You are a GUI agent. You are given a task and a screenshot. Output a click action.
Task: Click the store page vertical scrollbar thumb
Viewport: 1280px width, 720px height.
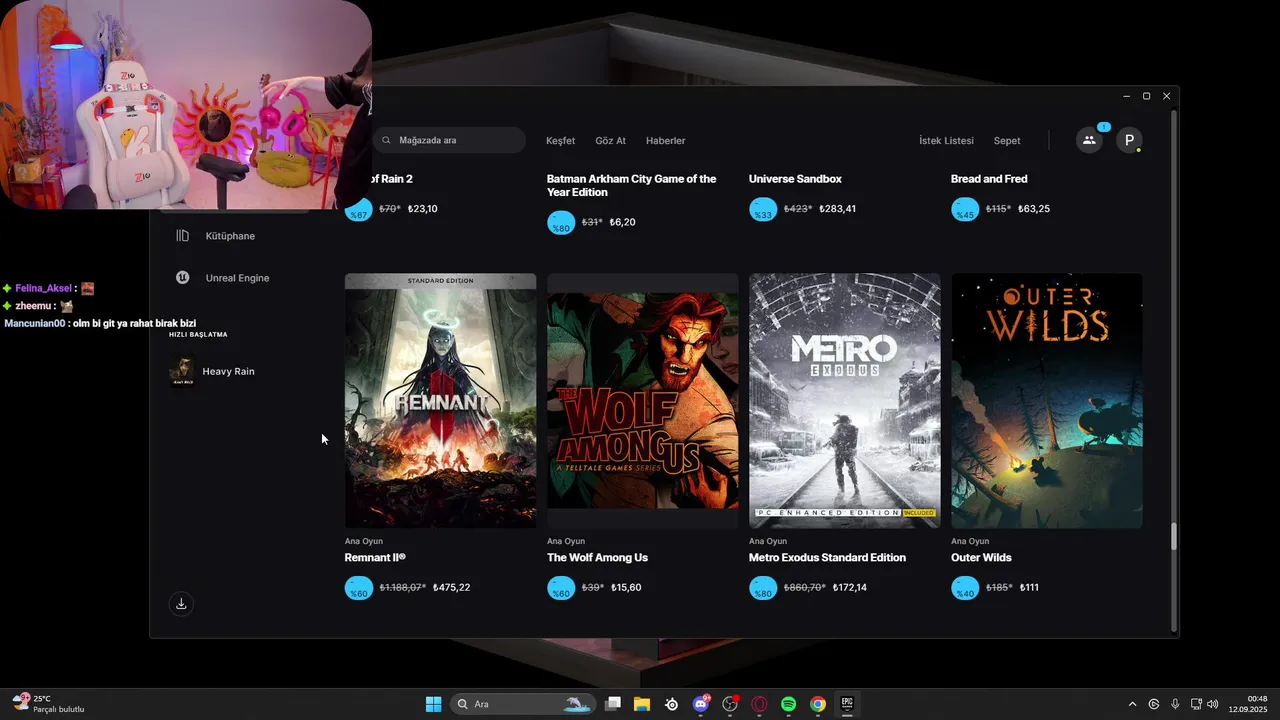coord(1174,536)
